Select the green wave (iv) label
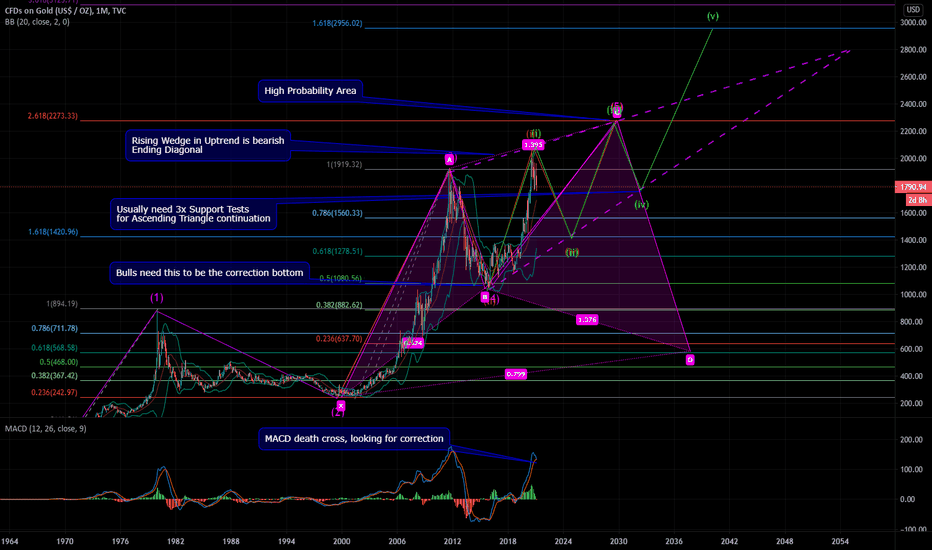The width and height of the screenshot is (932, 550). click(641, 205)
